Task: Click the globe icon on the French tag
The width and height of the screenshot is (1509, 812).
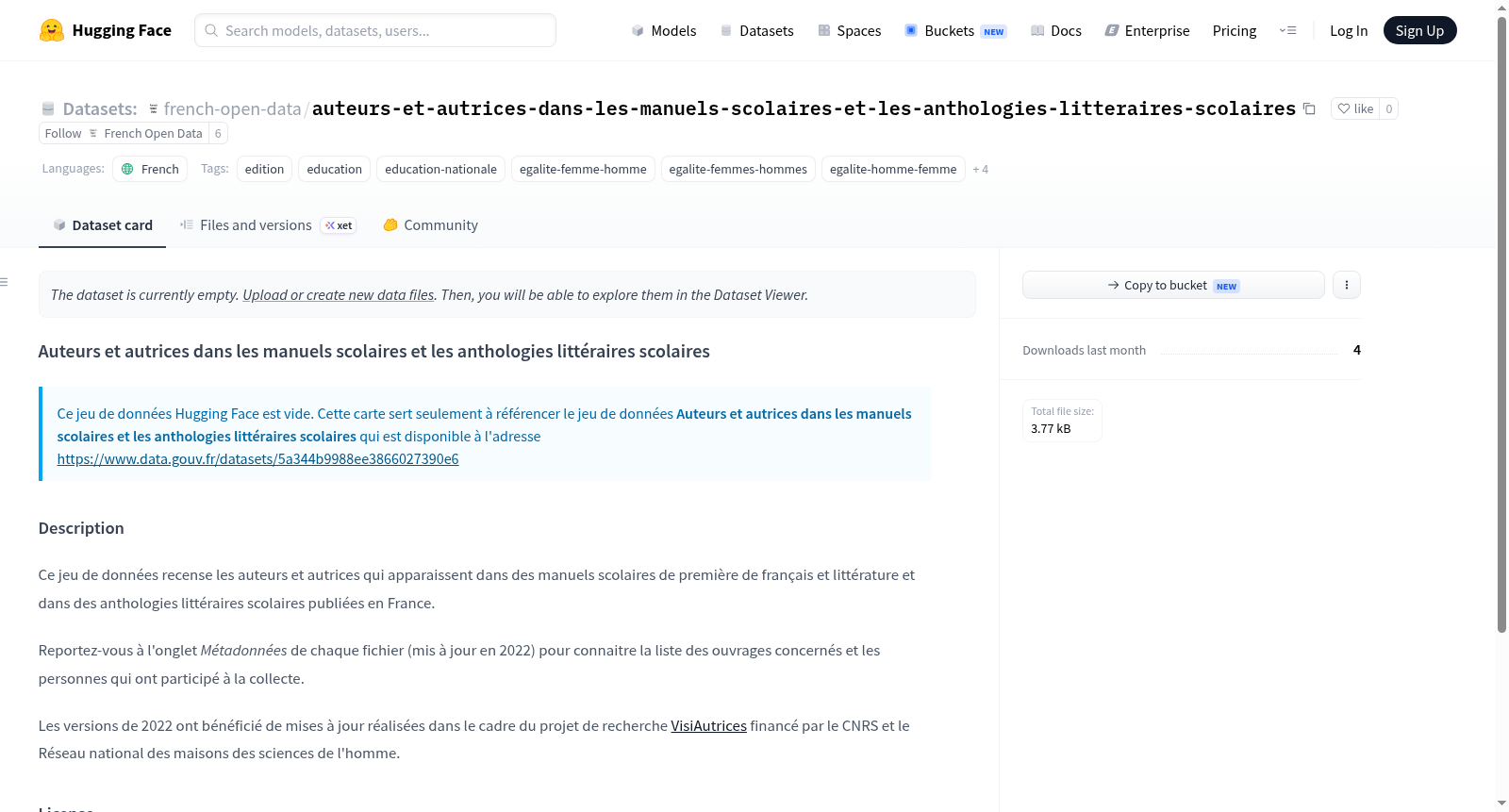Action: 127,169
